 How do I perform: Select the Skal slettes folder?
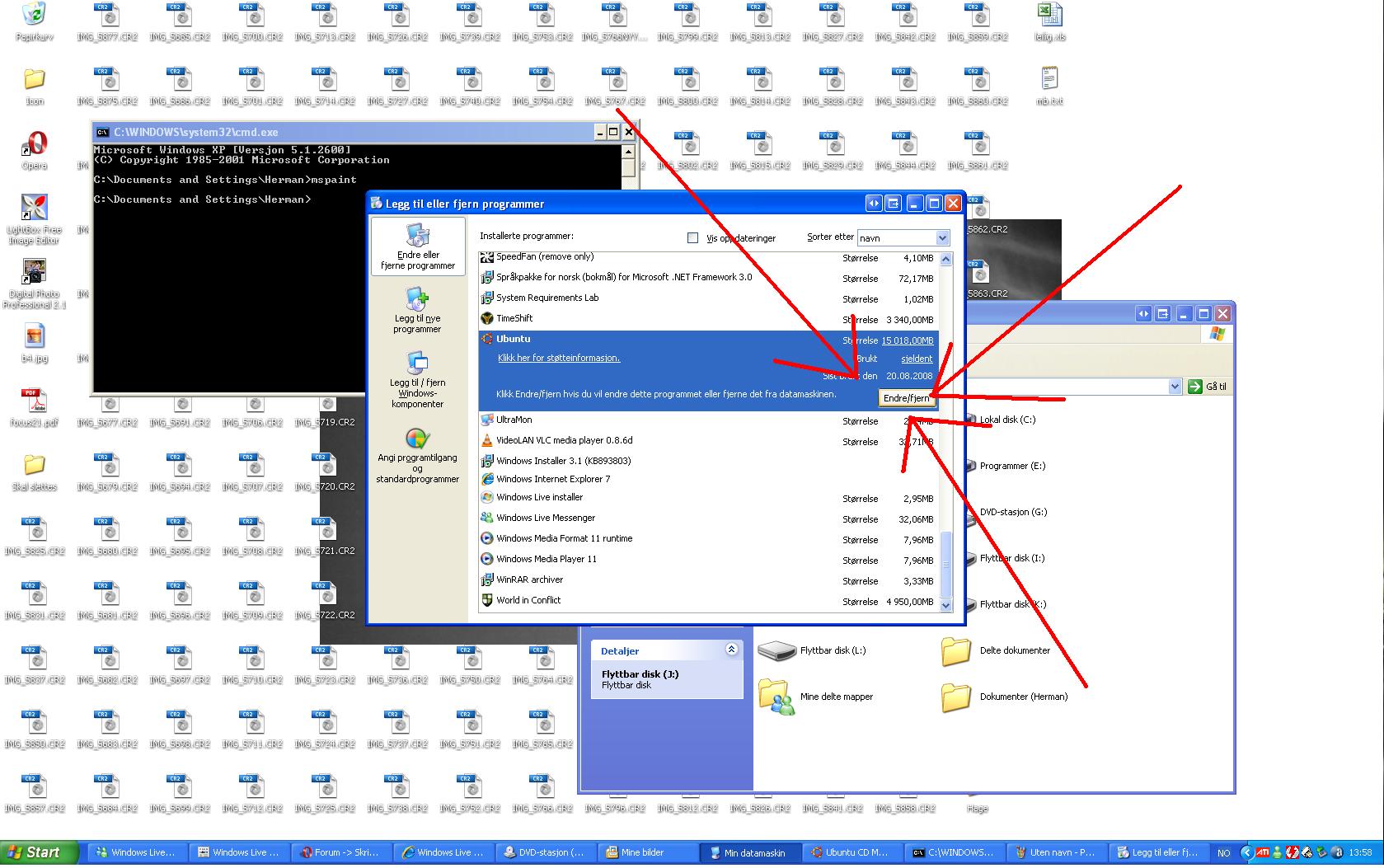(x=35, y=472)
